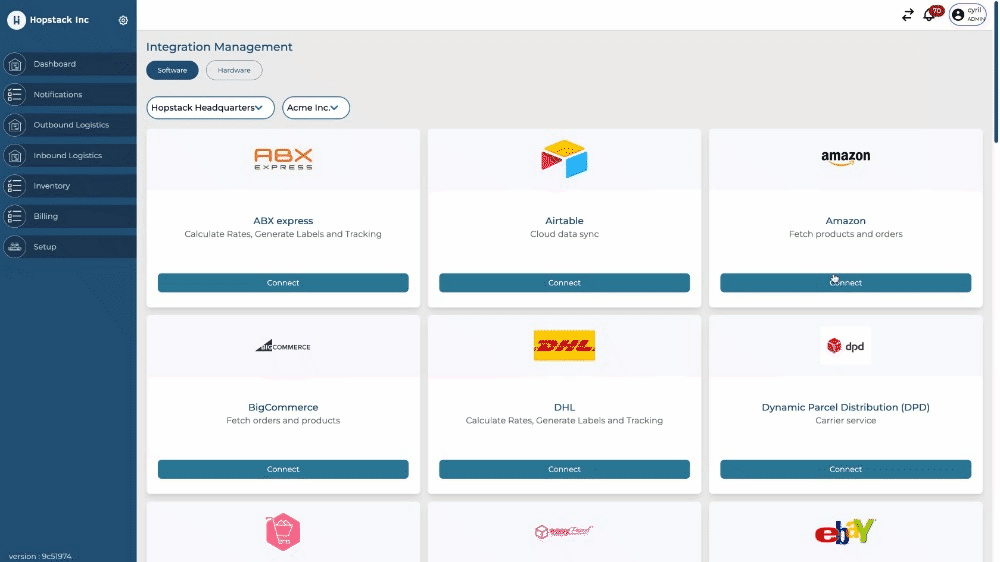Switch to the Hardware tab
Viewport: 1000px width, 562px height.
(x=234, y=70)
